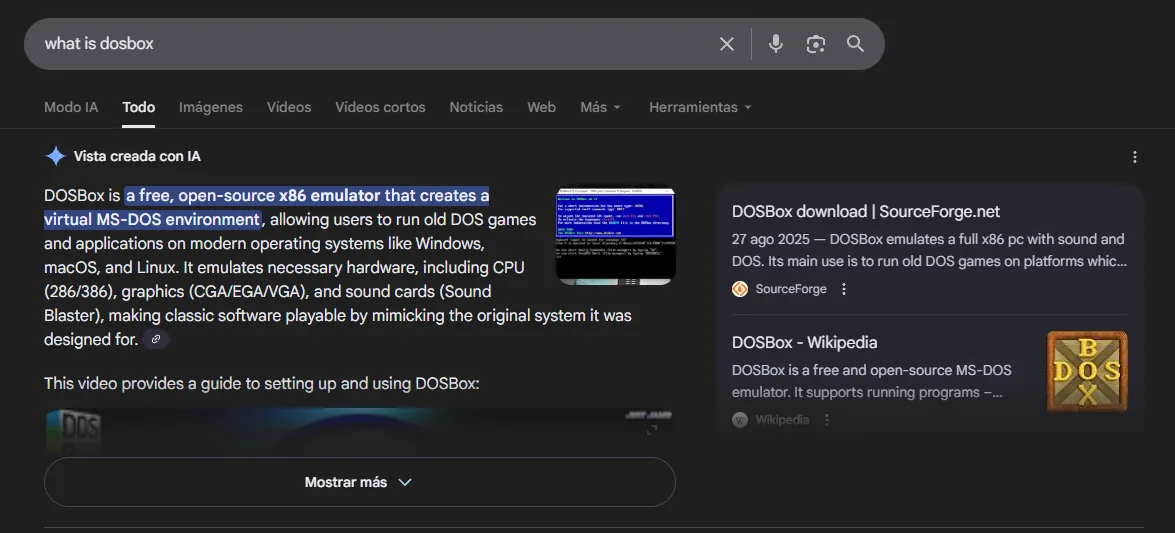This screenshot has width=1175, height=533.
Task: Click the 'Vista creada con IA' label
Action: [x=137, y=157]
